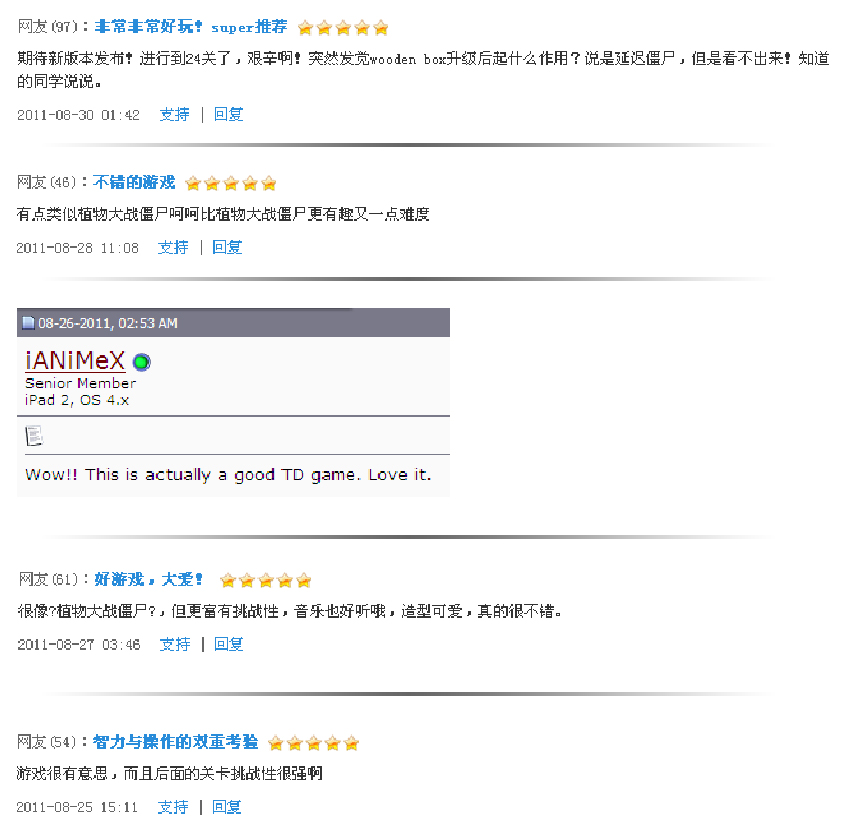This screenshot has height=834, width=849.
Task: Click 支持 on the 2011-08-25 15:11 review
Action: 173,807
